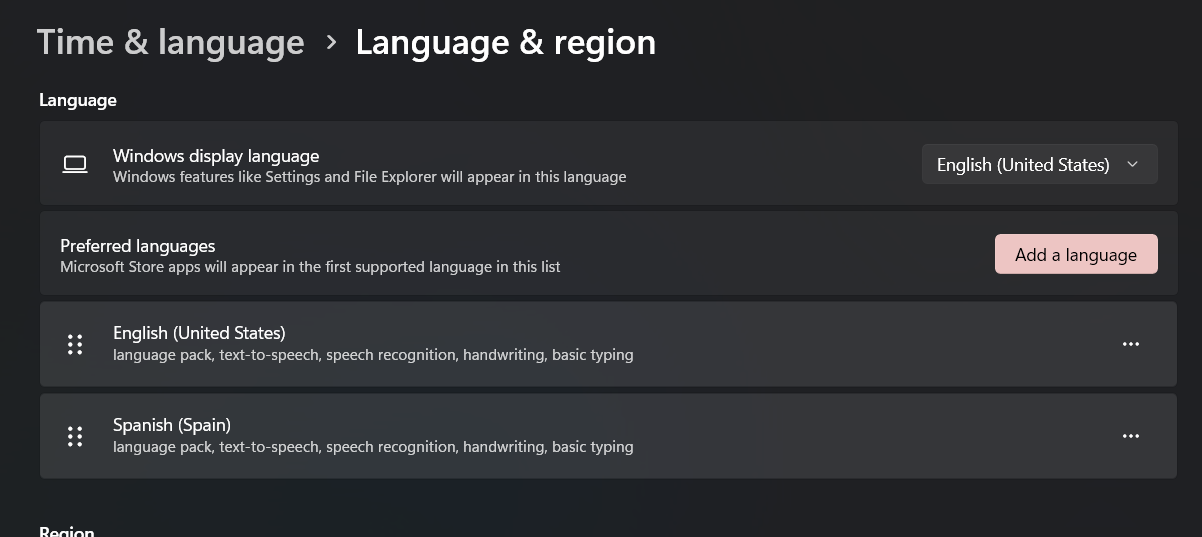1202x537 pixels.
Task: Open more options for Spanish (Spain)
Action: coord(1130,436)
